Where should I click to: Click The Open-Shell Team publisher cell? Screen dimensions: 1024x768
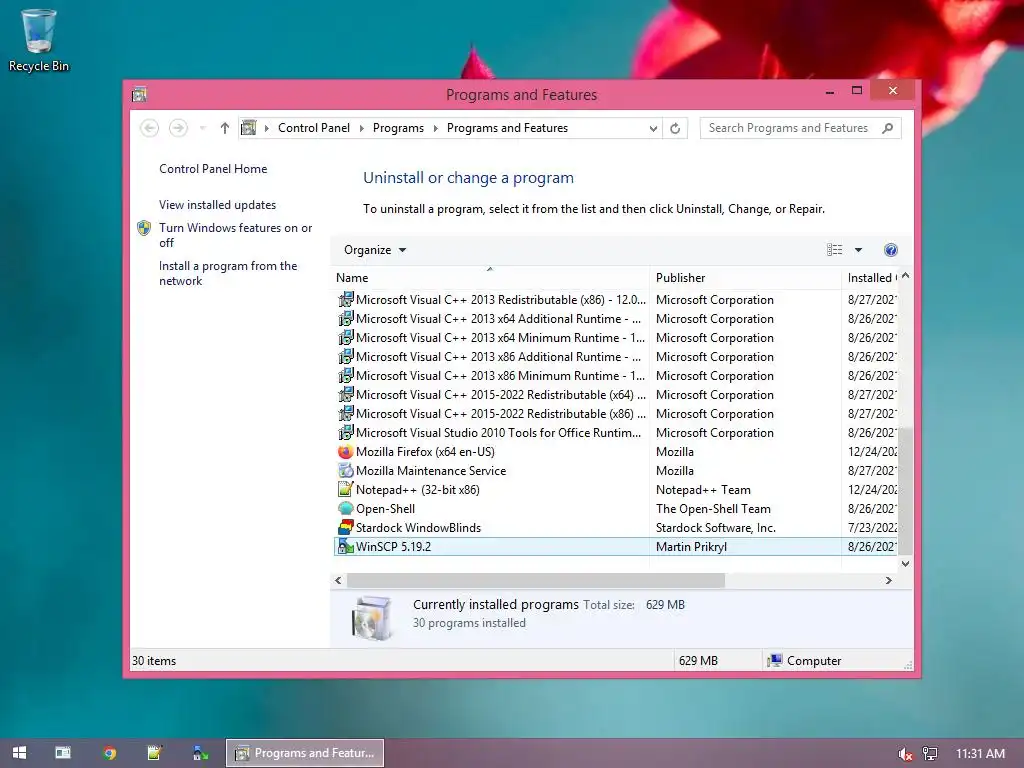point(713,509)
